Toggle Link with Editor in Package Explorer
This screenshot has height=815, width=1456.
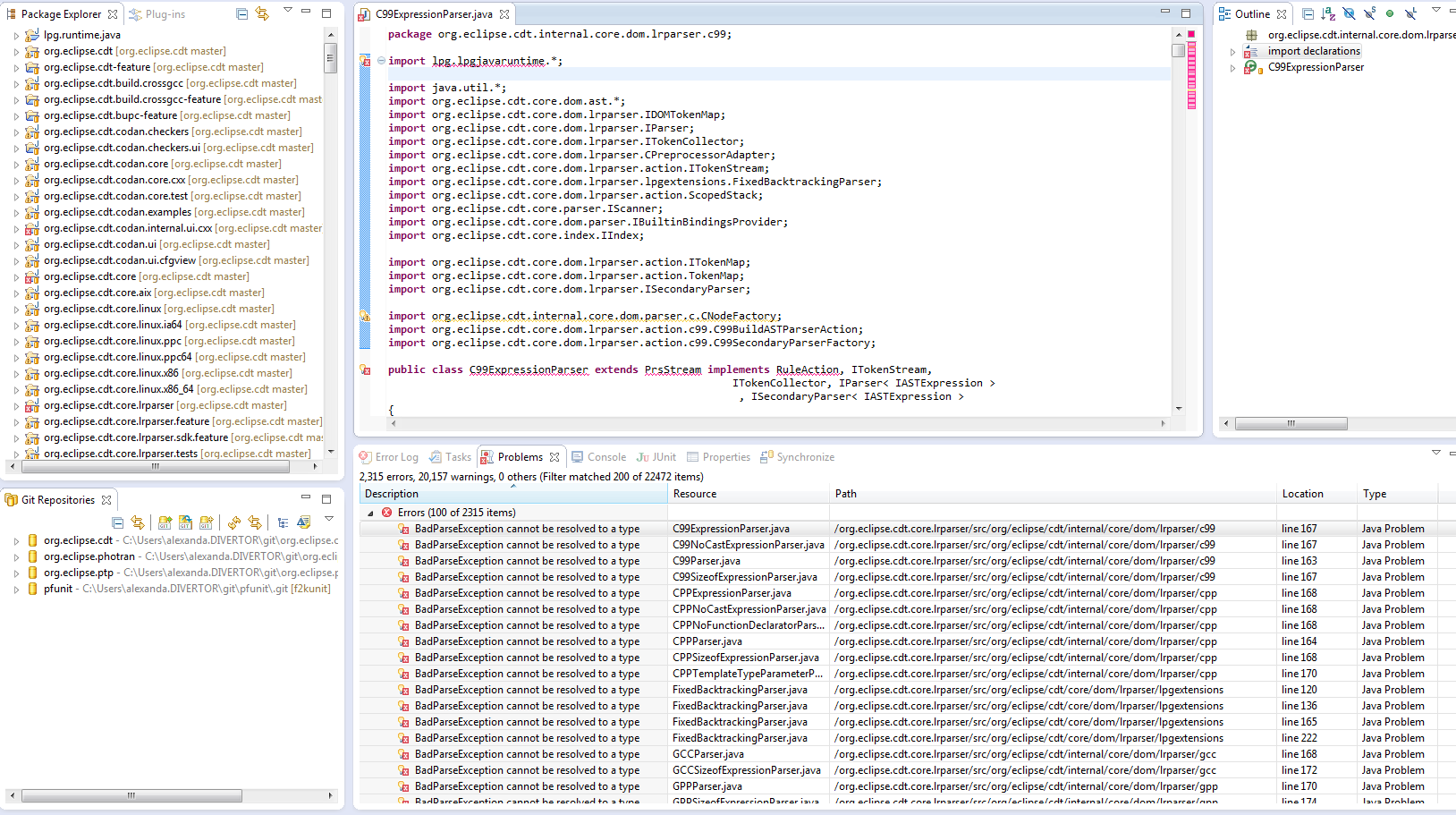262,14
